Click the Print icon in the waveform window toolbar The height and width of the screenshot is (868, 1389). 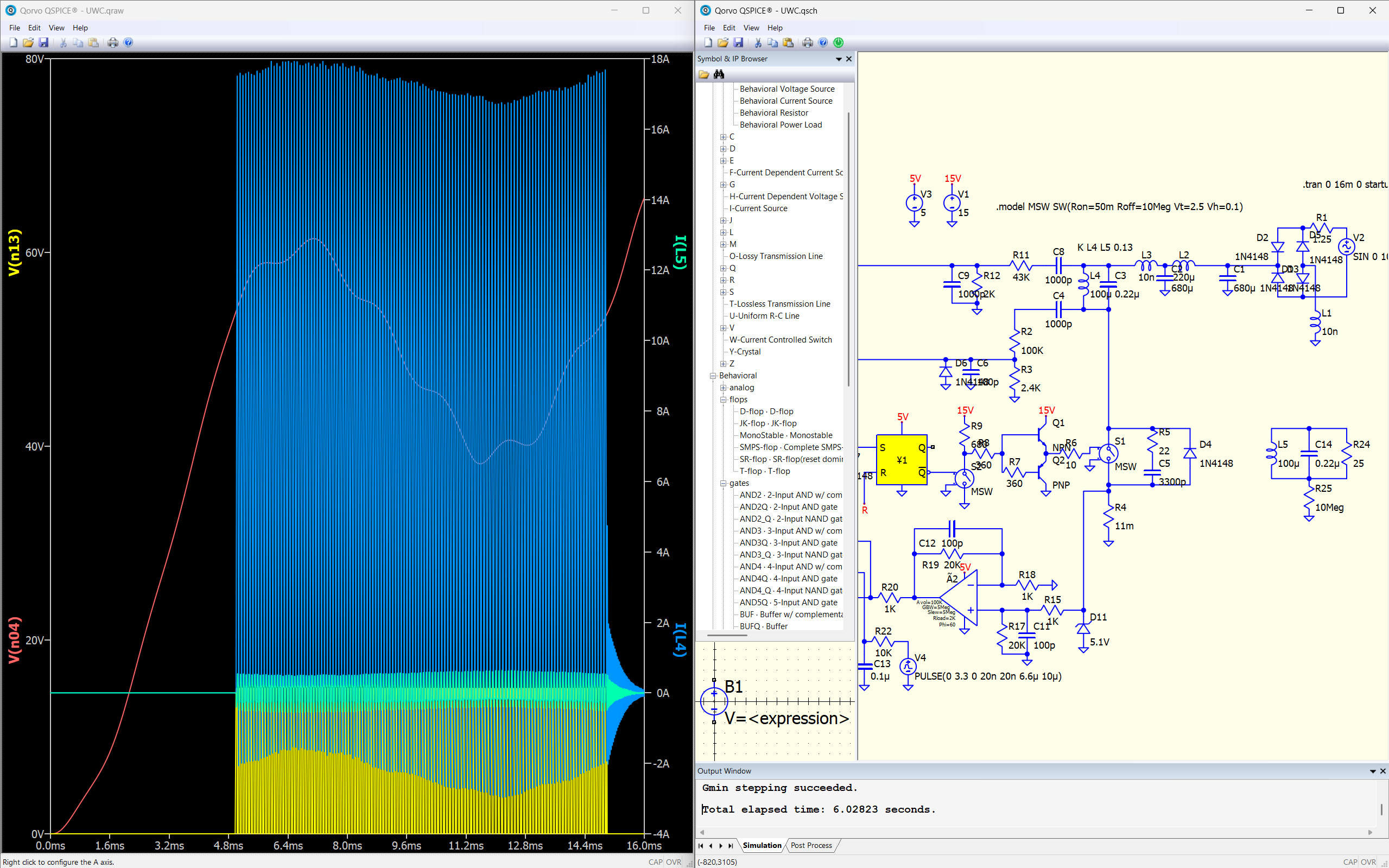(x=113, y=42)
